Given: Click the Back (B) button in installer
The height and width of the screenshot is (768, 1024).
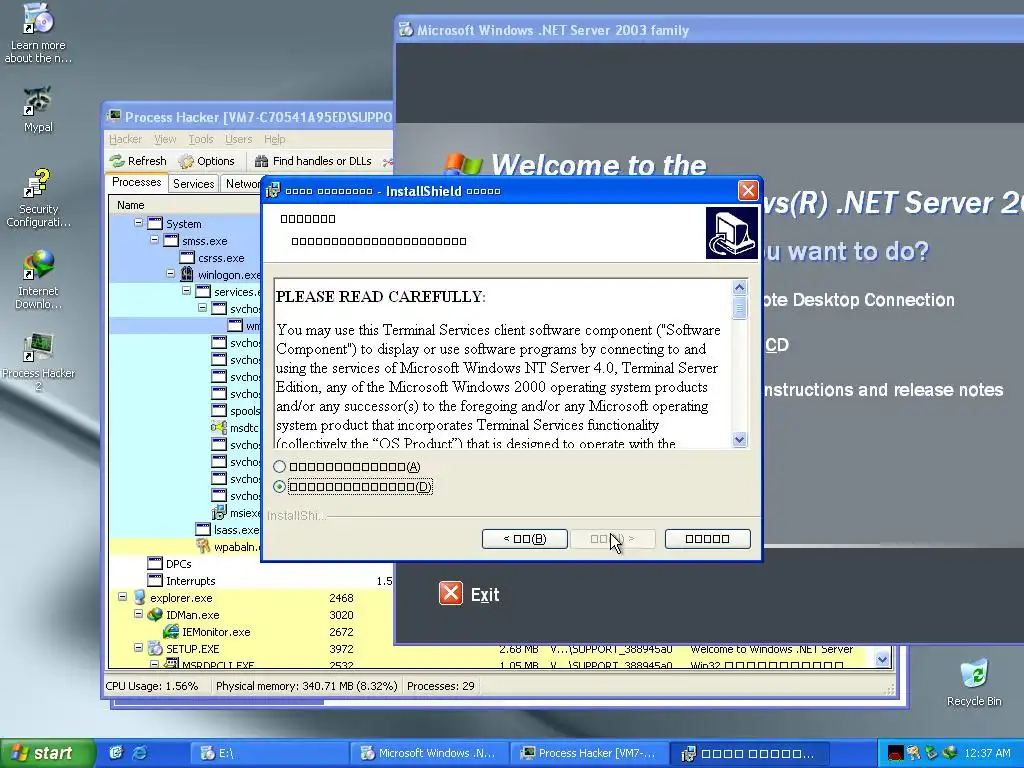Looking at the screenshot, I should click(524, 539).
